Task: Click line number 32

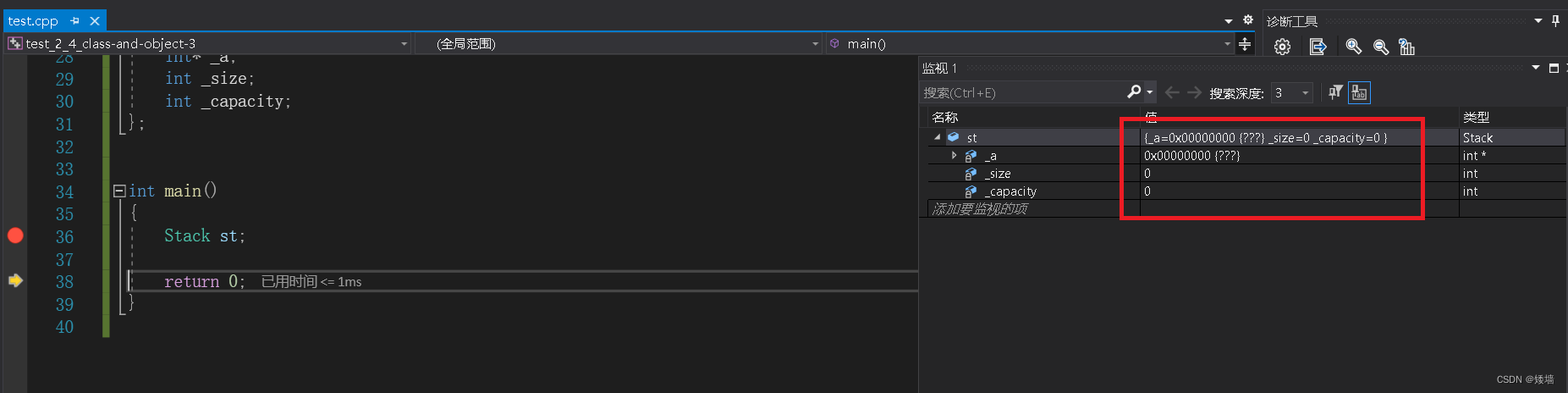Action: pos(64,147)
